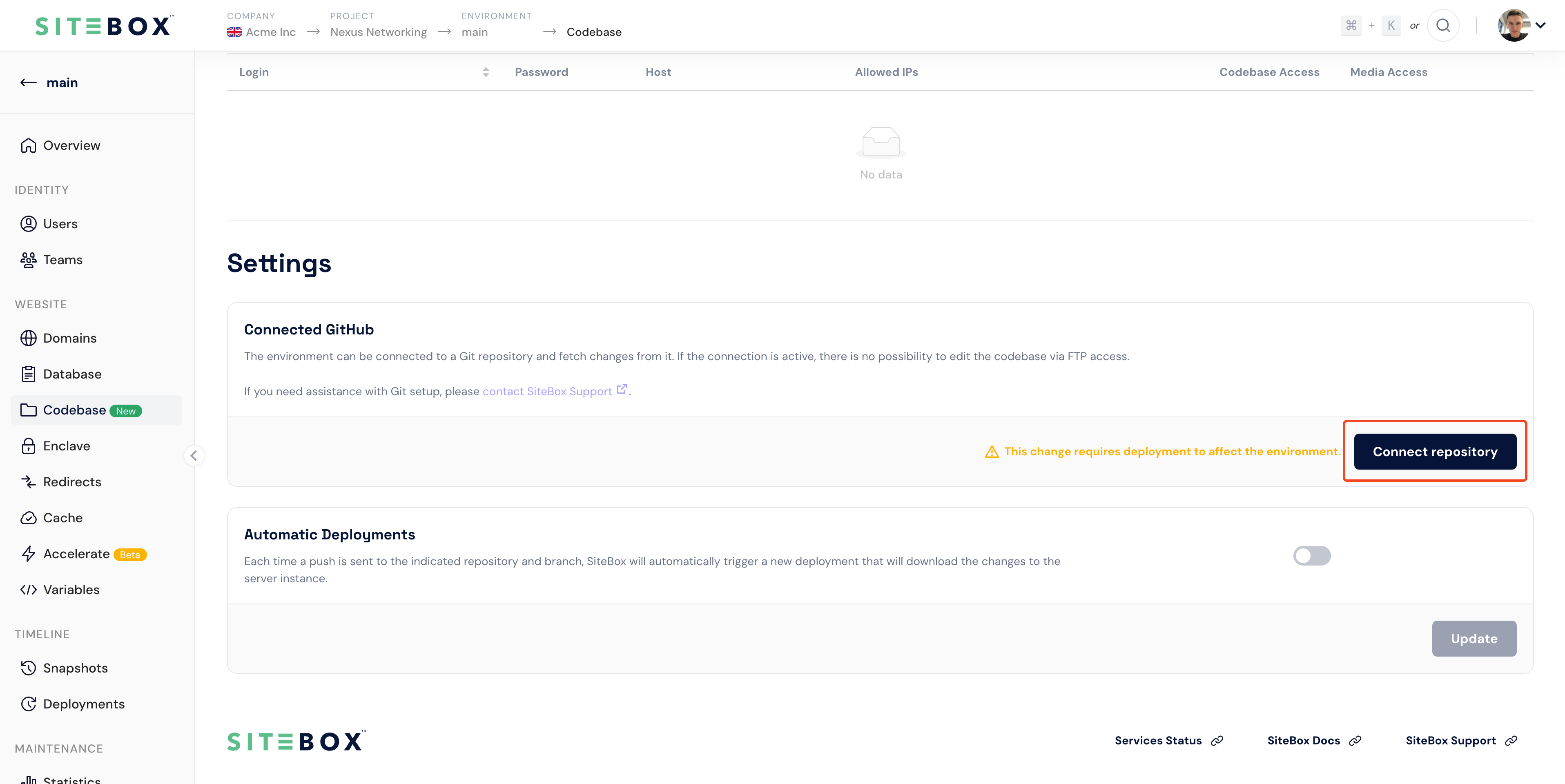This screenshot has width=1565, height=784.
Task: Open the Overview menu item
Action: pos(97,146)
